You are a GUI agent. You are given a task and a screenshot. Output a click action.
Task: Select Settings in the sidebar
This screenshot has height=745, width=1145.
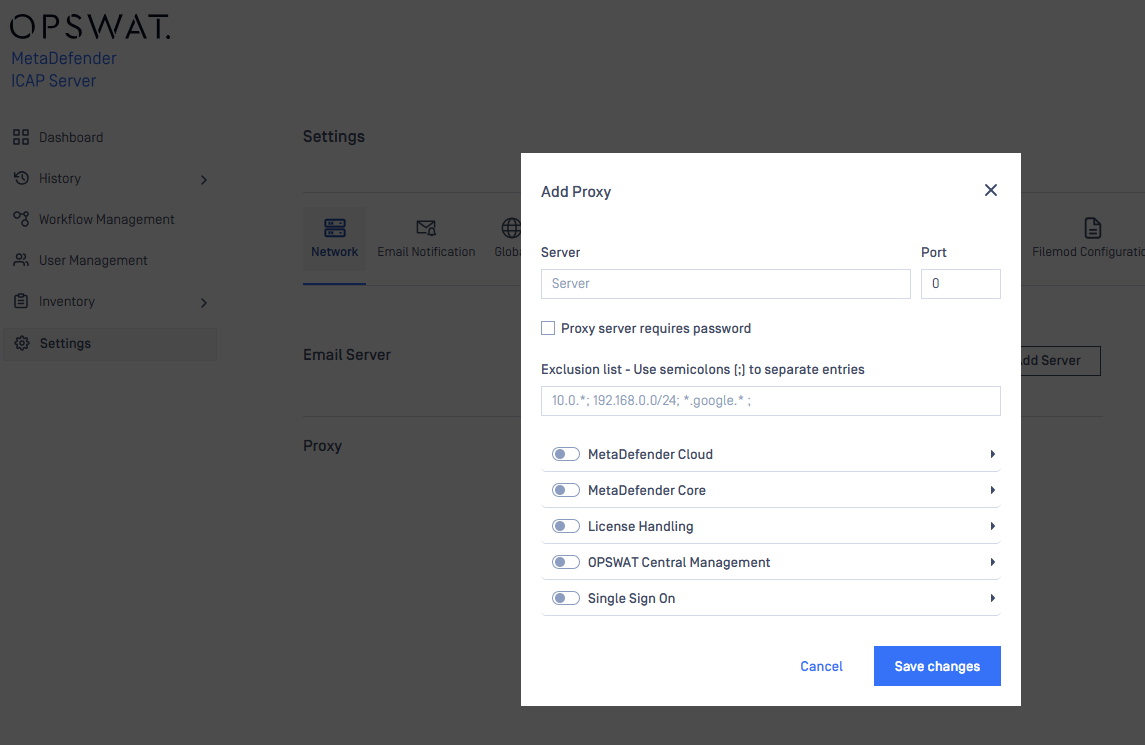(110, 343)
